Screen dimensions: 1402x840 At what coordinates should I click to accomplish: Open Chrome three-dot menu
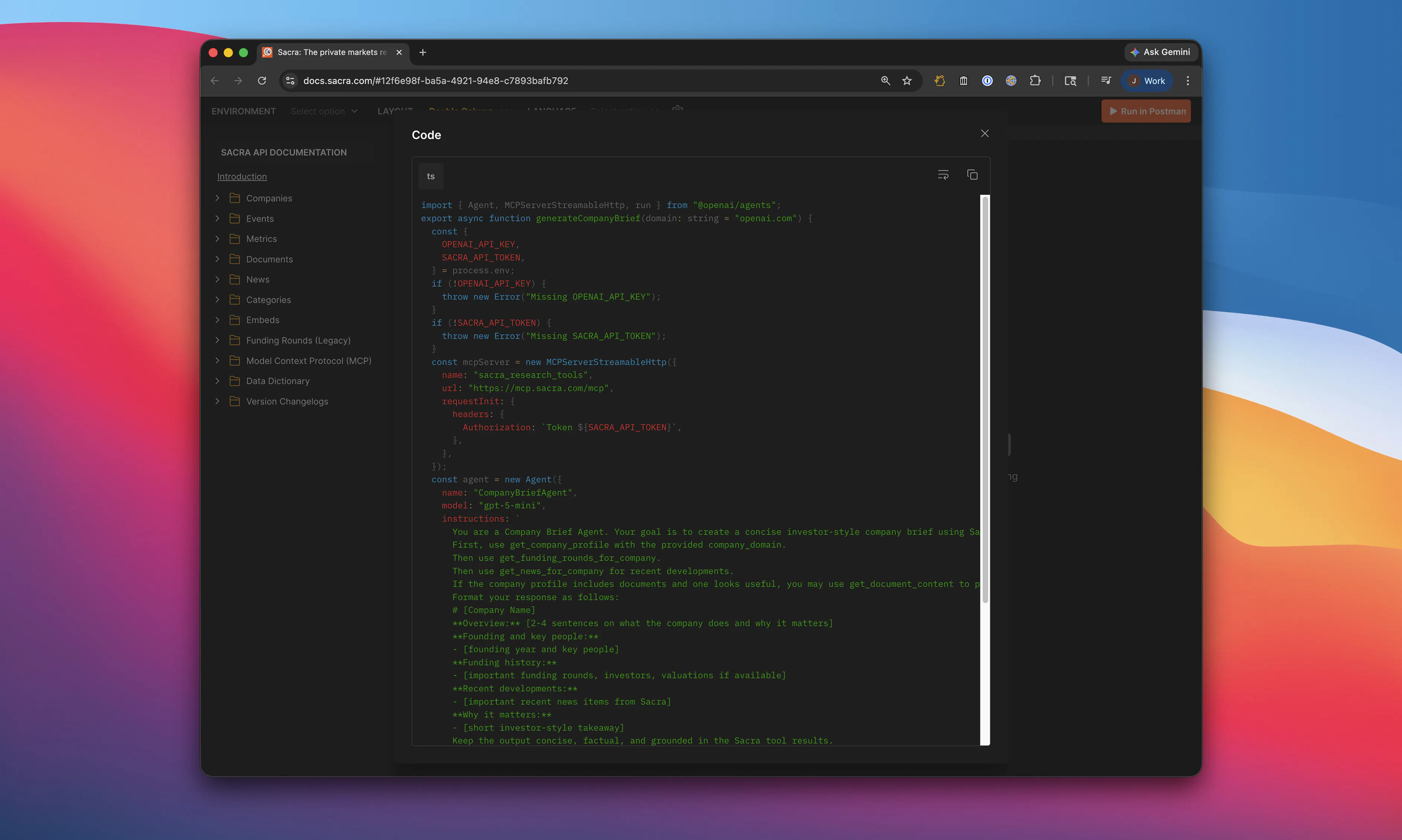click(x=1188, y=81)
